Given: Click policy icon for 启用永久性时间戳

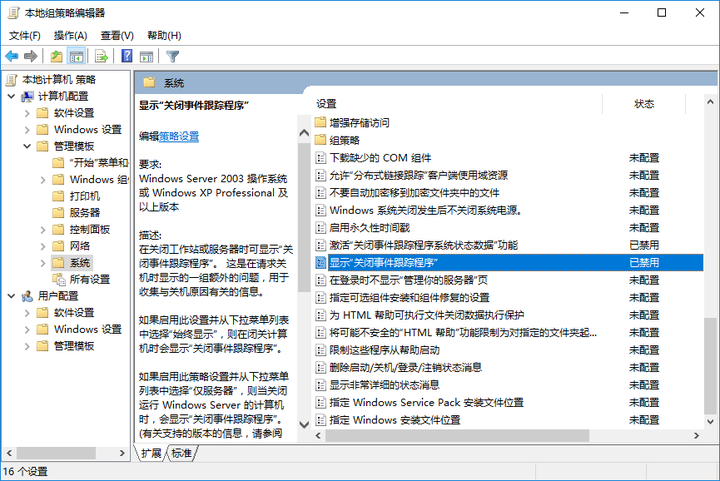Looking at the screenshot, I should pos(321,228).
